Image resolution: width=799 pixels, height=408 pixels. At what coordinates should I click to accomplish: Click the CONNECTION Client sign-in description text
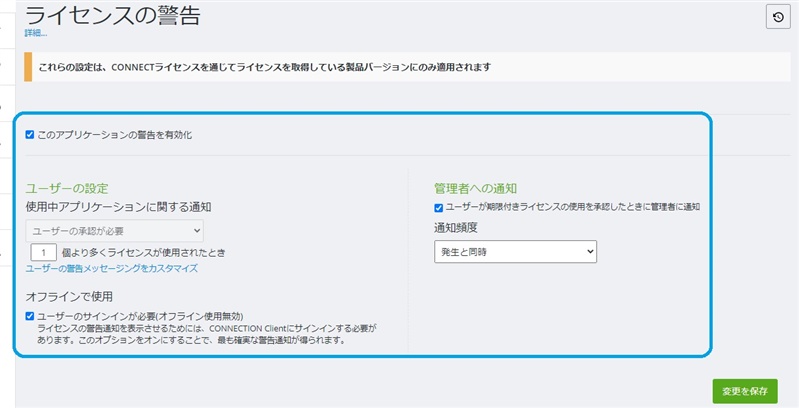(x=207, y=334)
